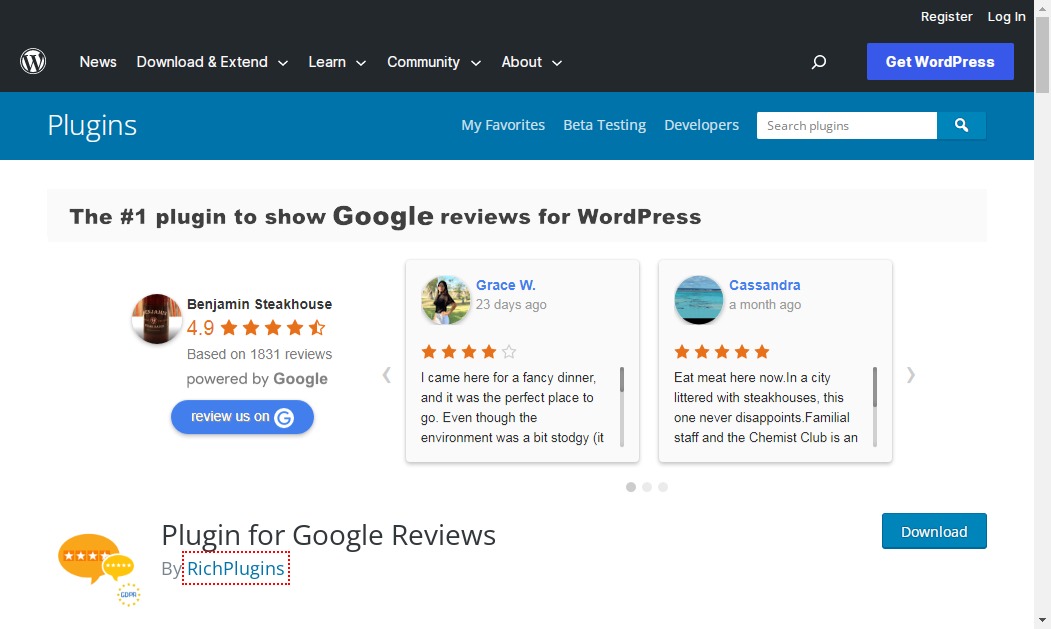Open the News menu item

coord(98,62)
